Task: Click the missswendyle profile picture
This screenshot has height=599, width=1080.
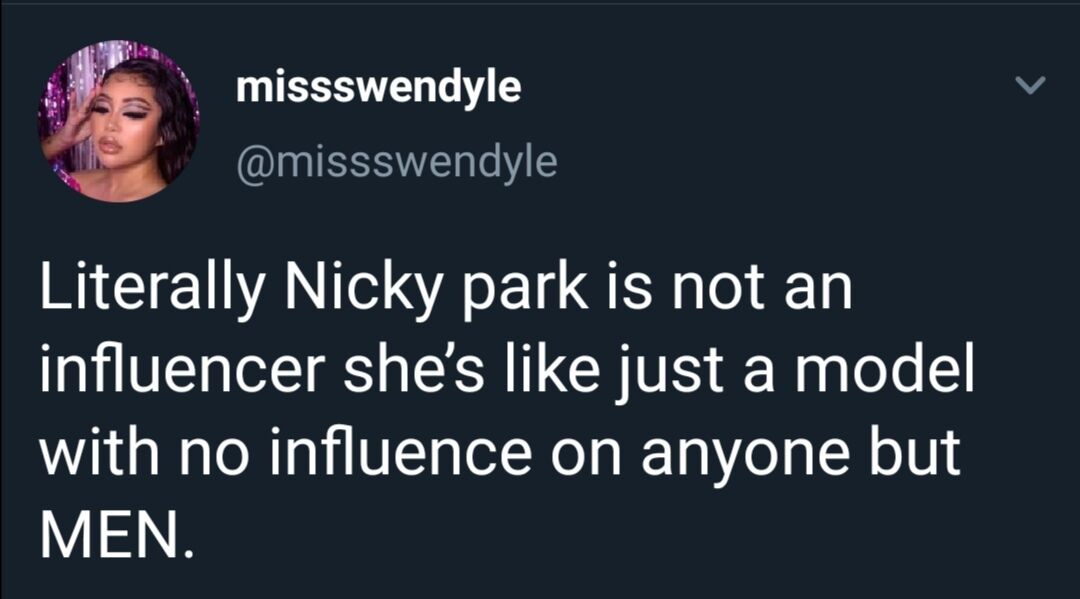Action: [118, 121]
